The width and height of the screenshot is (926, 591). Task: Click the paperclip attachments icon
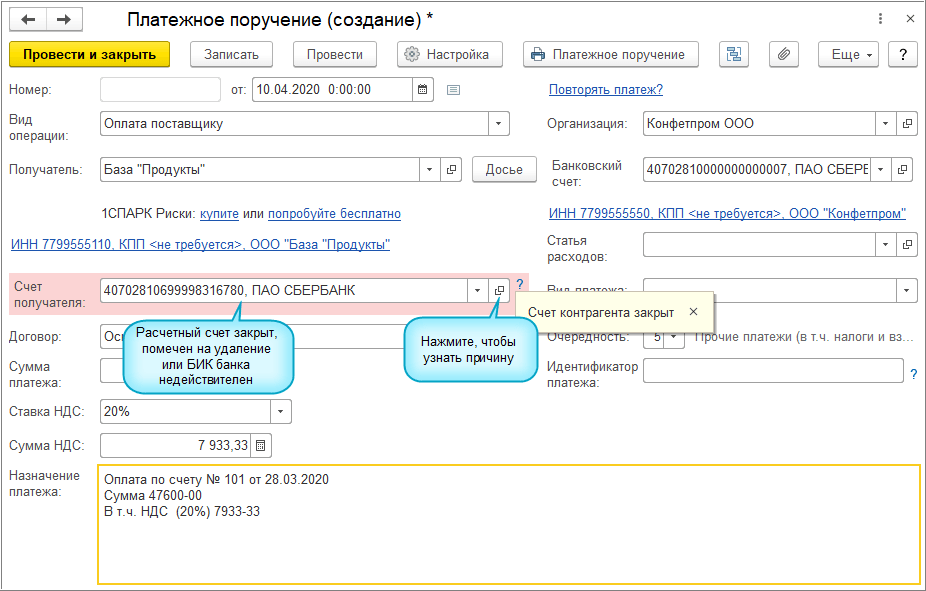coord(784,55)
